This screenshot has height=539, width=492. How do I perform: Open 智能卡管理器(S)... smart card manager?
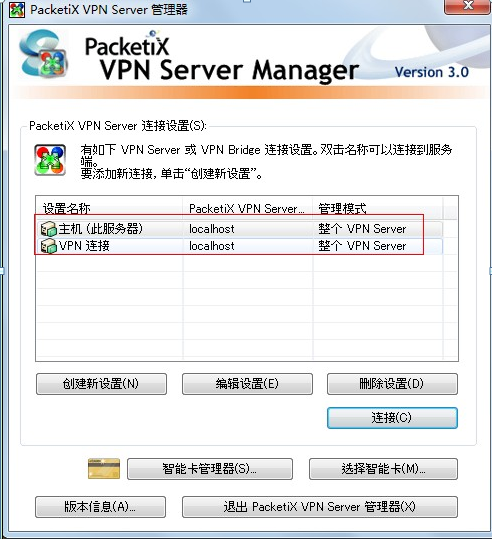coord(210,469)
